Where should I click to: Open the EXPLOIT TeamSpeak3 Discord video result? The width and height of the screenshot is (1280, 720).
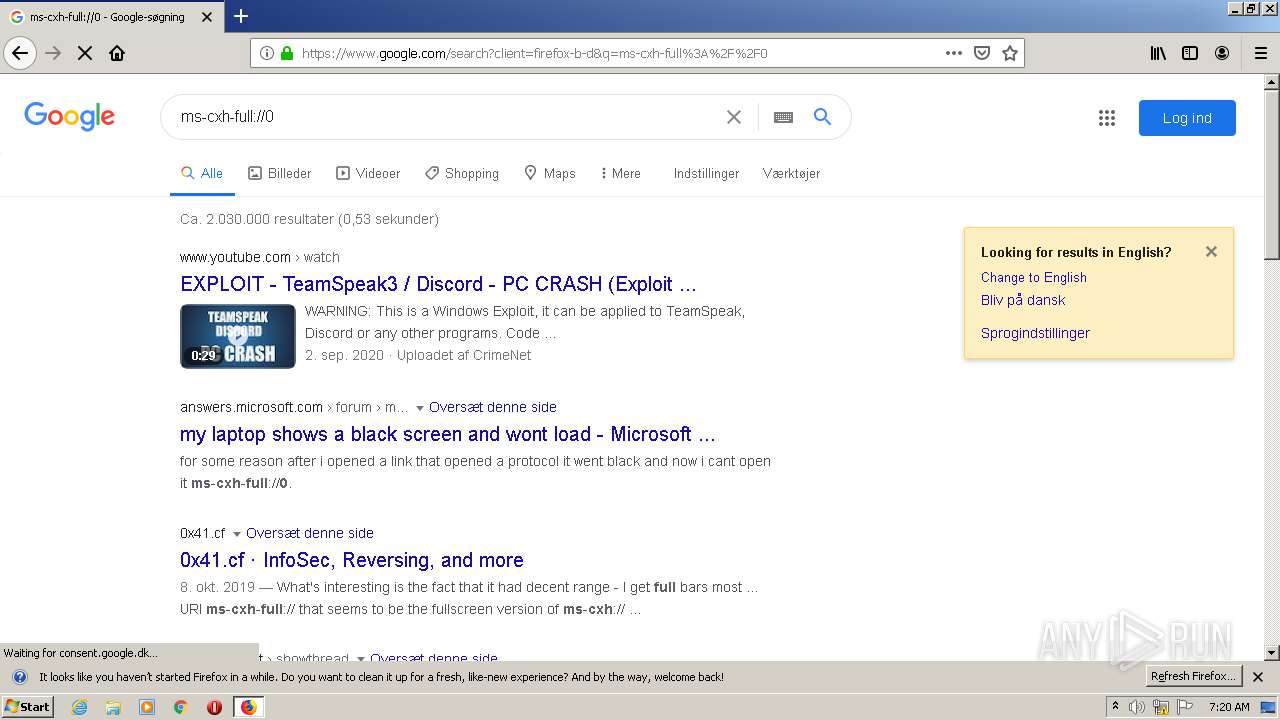pyautogui.click(x=438, y=284)
